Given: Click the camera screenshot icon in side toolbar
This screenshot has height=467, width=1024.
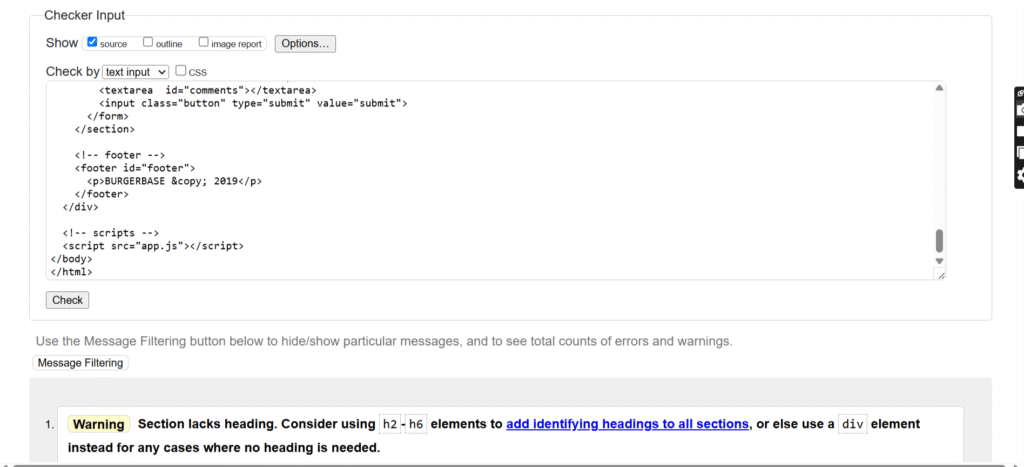Looking at the screenshot, I should [x=1020, y=110].
